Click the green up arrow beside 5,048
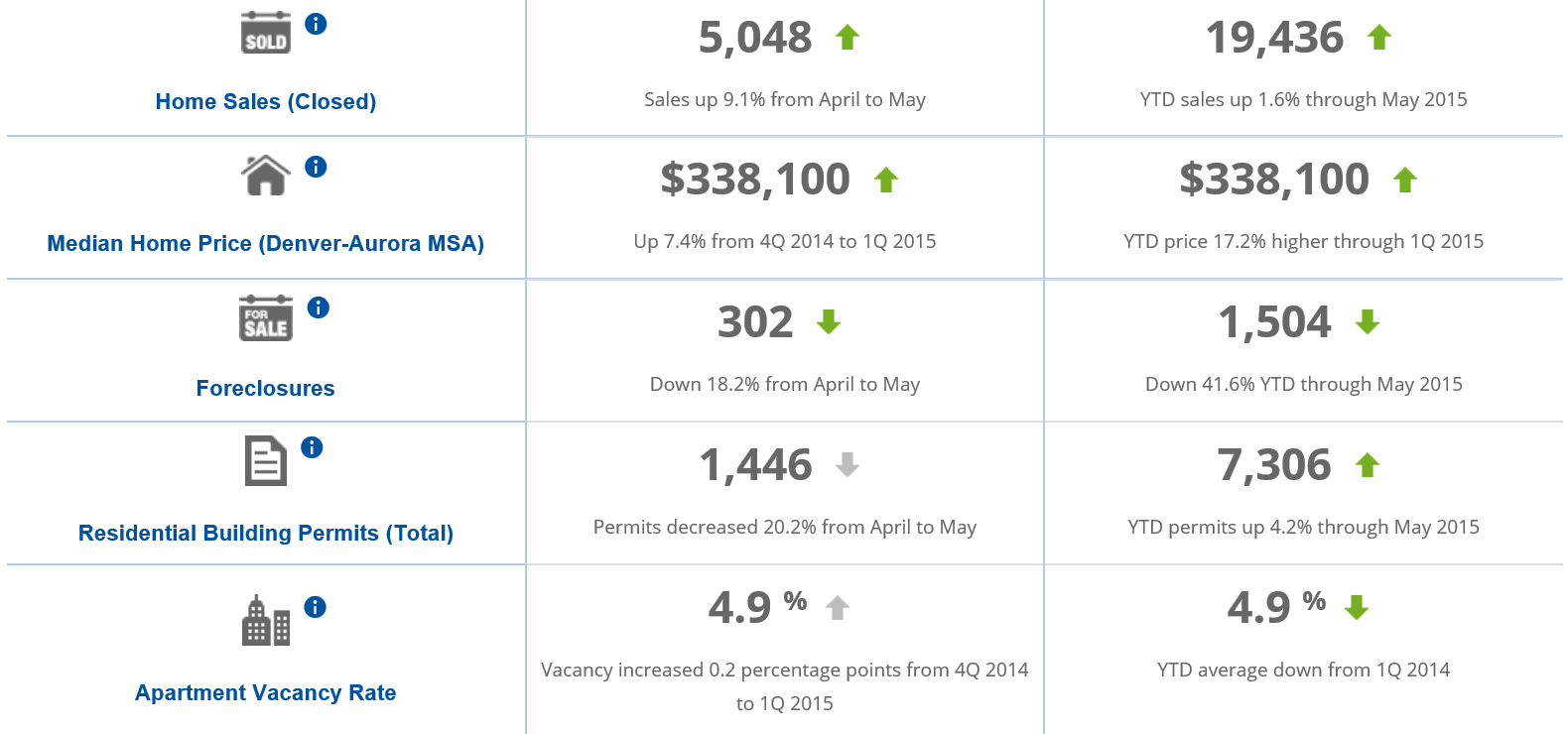 point(847,38)
